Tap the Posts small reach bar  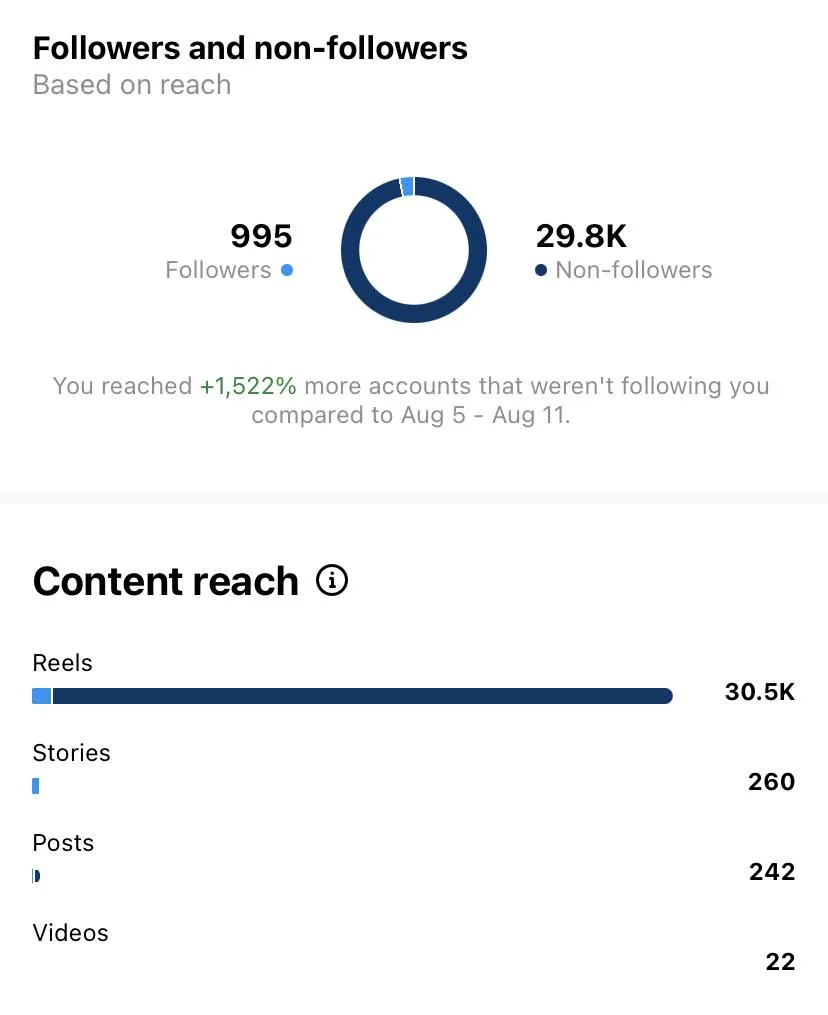(x=36, y=876)
